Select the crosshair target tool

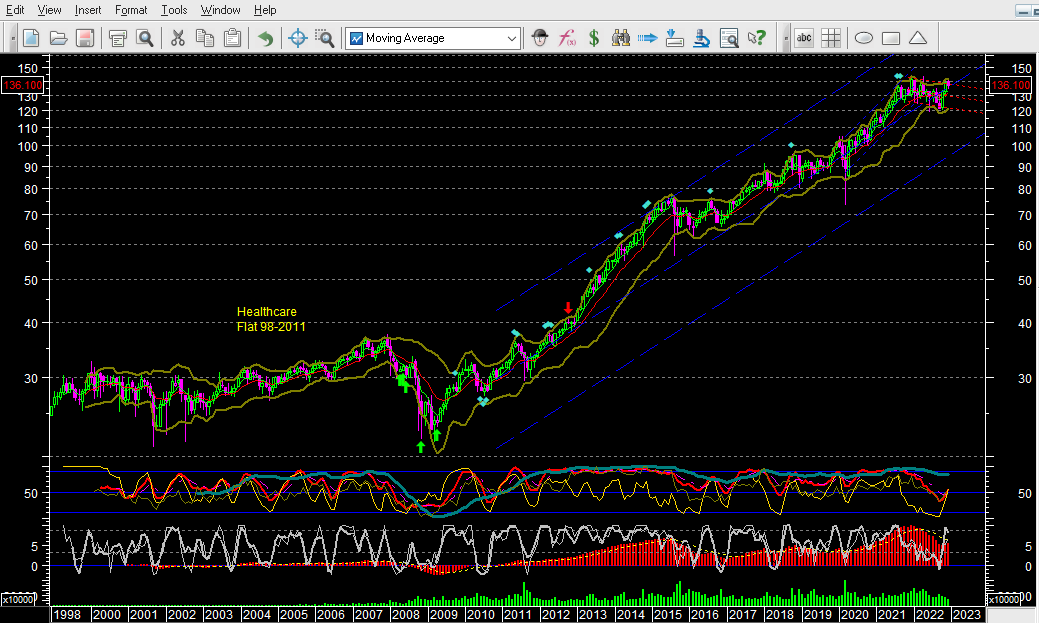pyautogui.click(x=297, y=38)
